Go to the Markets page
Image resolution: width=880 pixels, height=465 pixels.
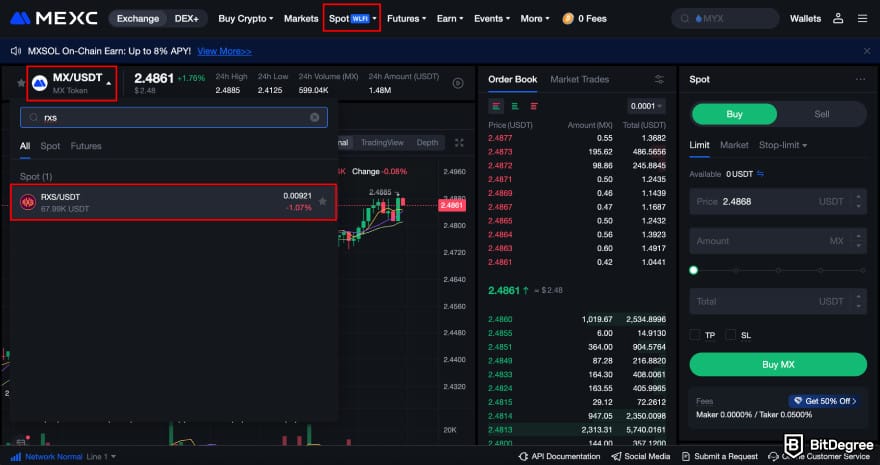pyautogui.click(x=301, y=19)
